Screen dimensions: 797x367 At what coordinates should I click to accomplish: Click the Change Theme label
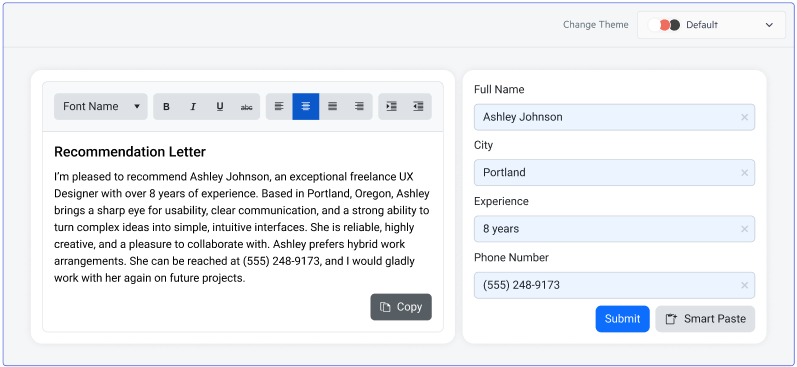point(596,25)
